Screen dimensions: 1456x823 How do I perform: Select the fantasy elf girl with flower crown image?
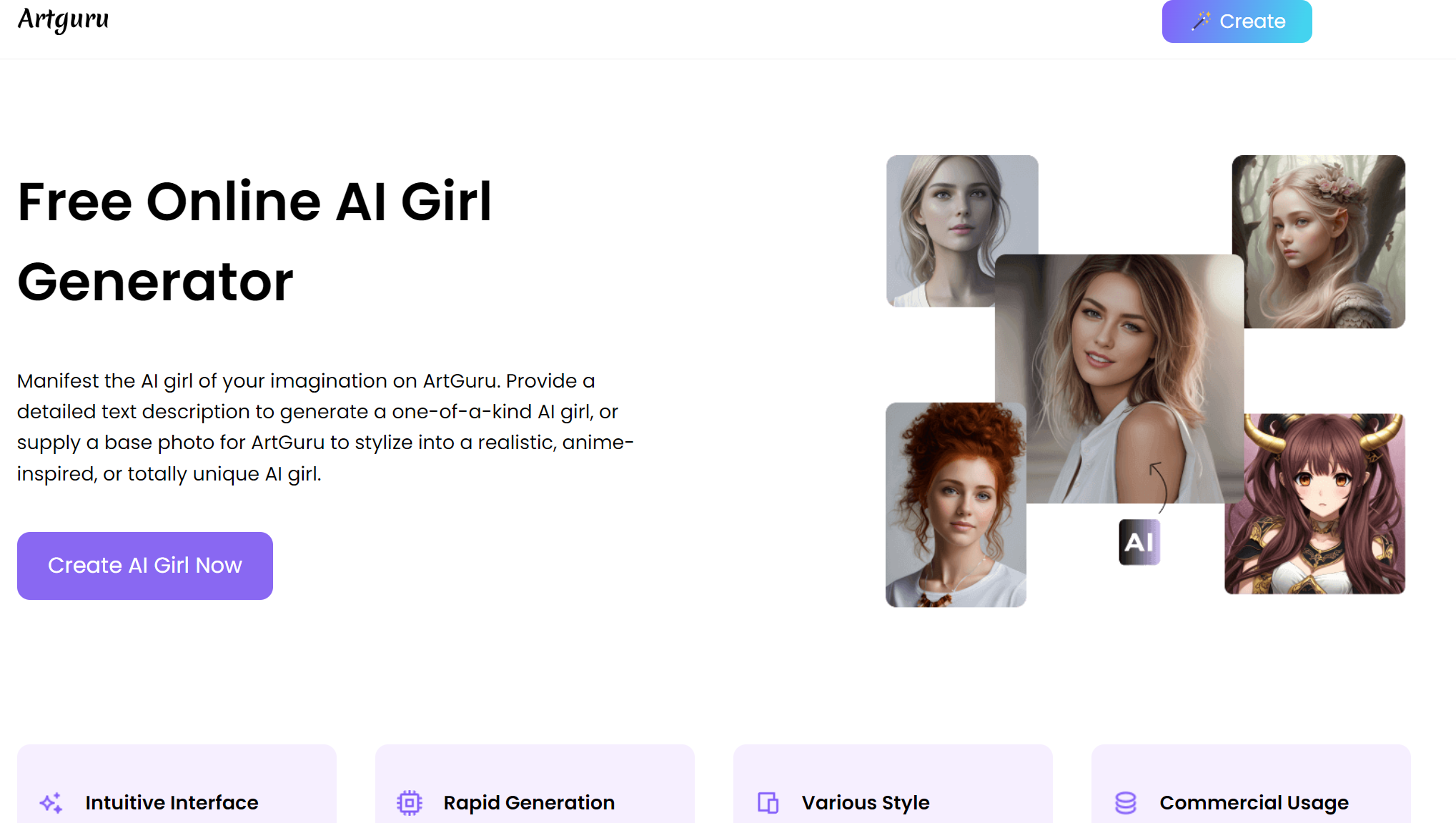point(1324,241)
